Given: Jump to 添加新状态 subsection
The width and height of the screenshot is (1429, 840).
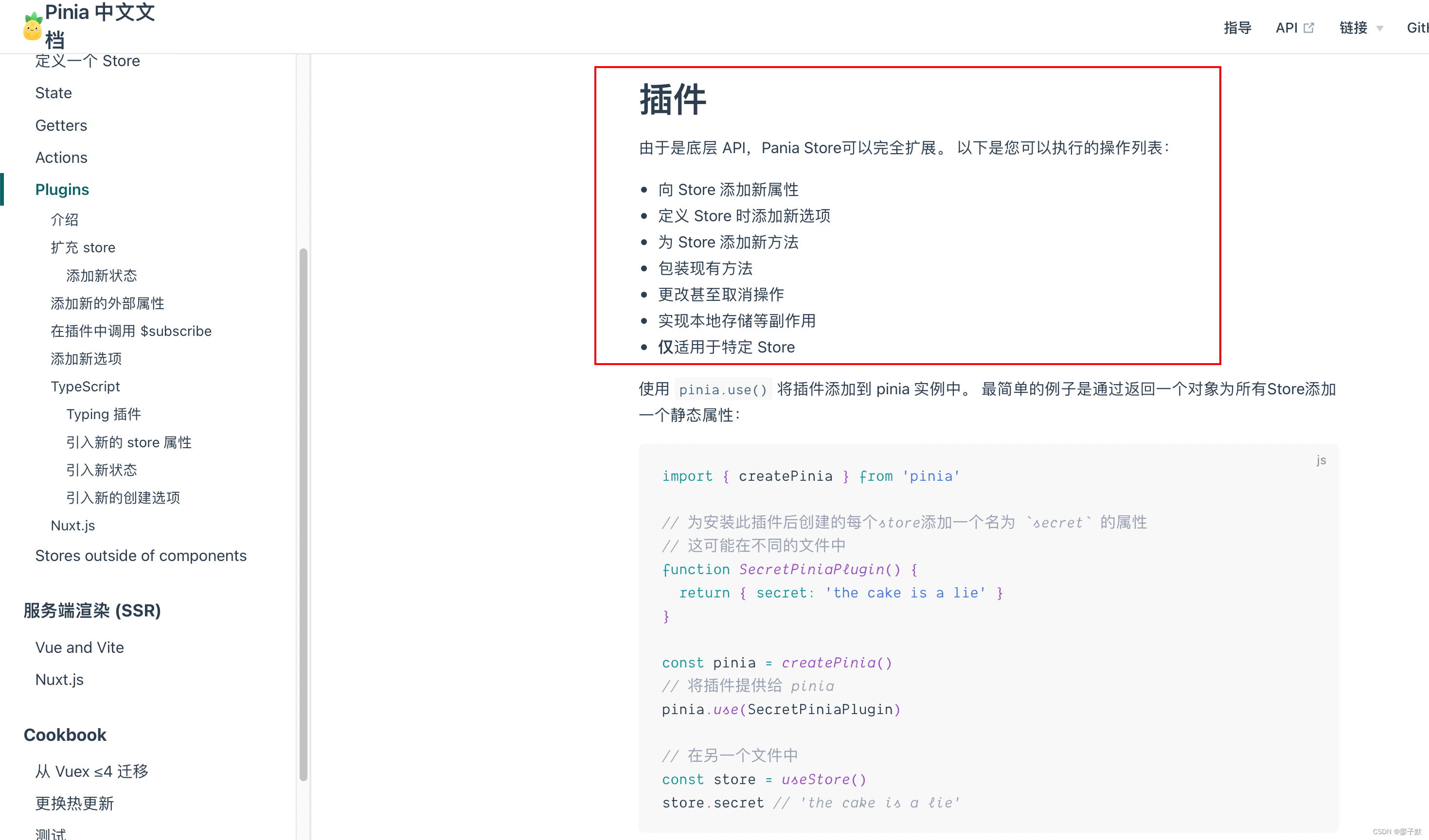Looking at the screenshot, I should (x=102, y=276).
